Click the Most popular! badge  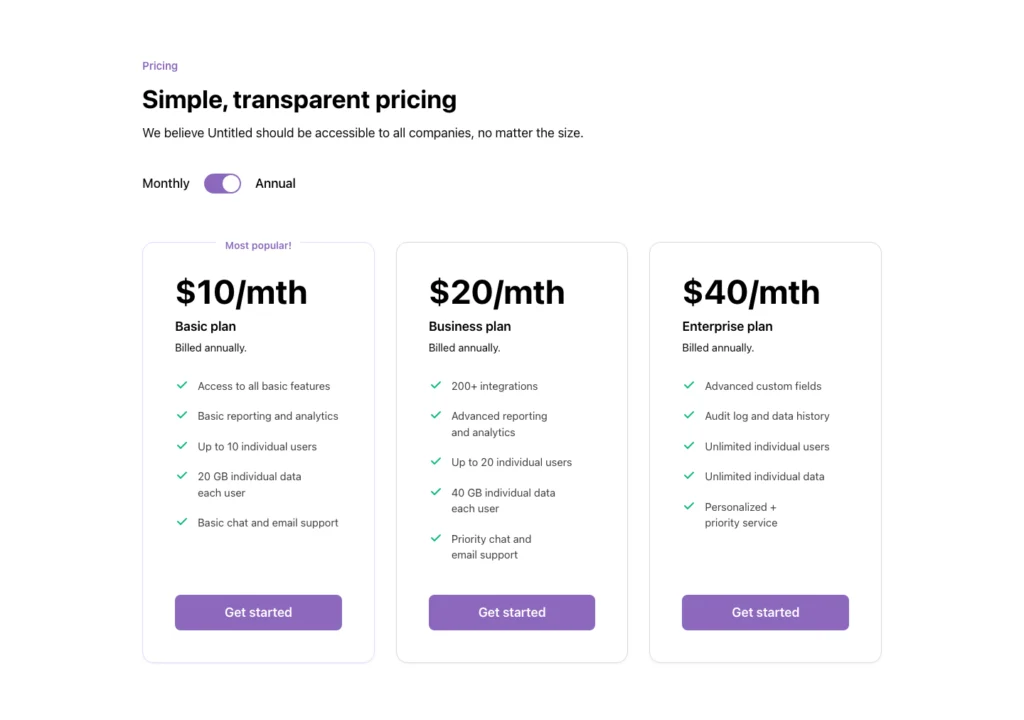[256, 245]
